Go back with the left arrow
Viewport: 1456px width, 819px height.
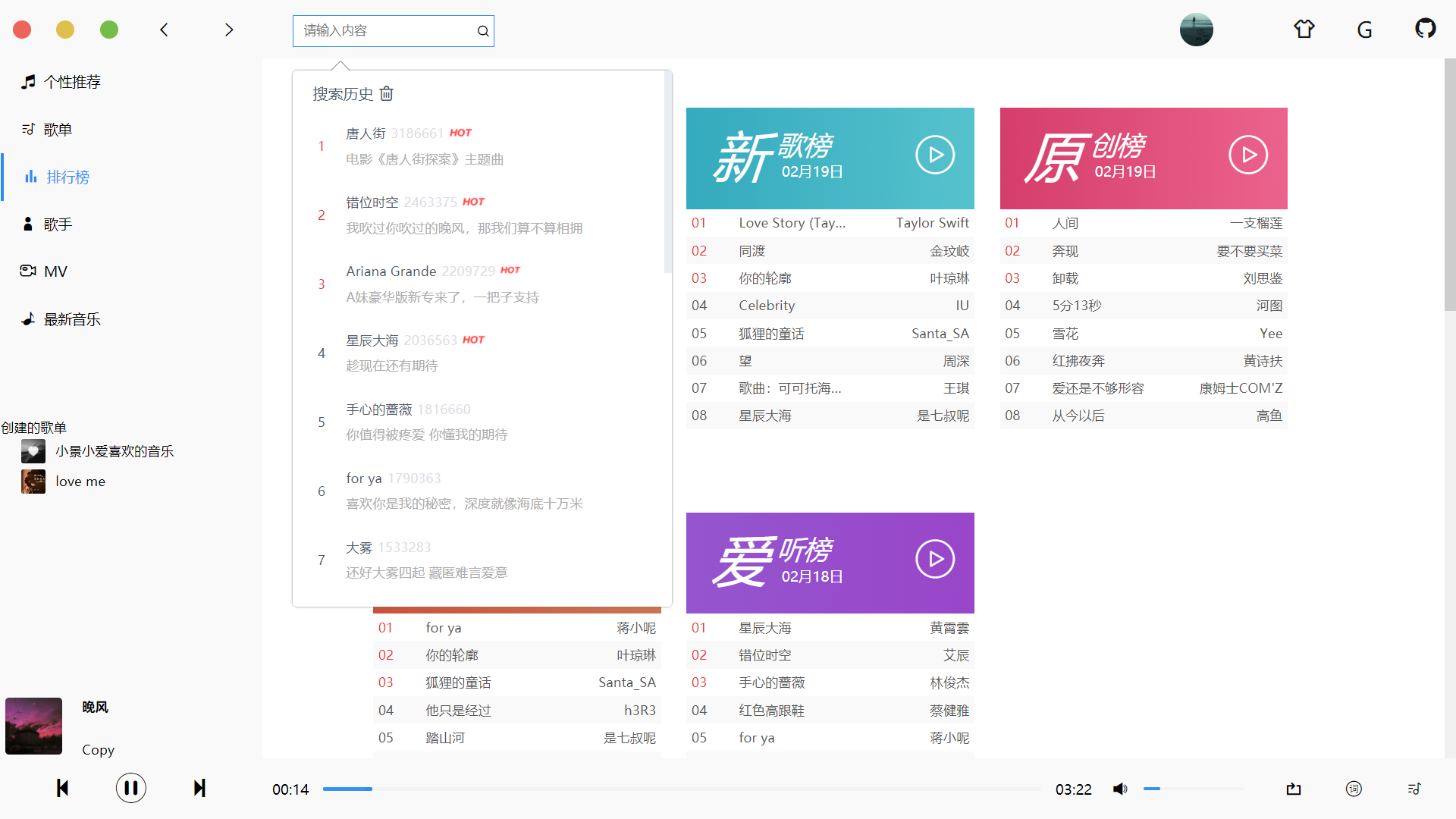coord(164,30)
